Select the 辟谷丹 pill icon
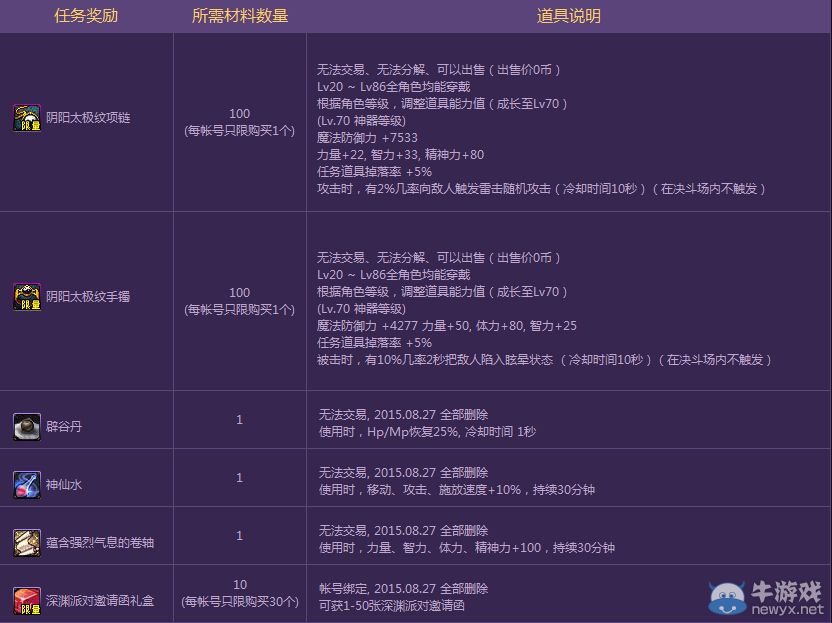832x623 pixels. 27,426
